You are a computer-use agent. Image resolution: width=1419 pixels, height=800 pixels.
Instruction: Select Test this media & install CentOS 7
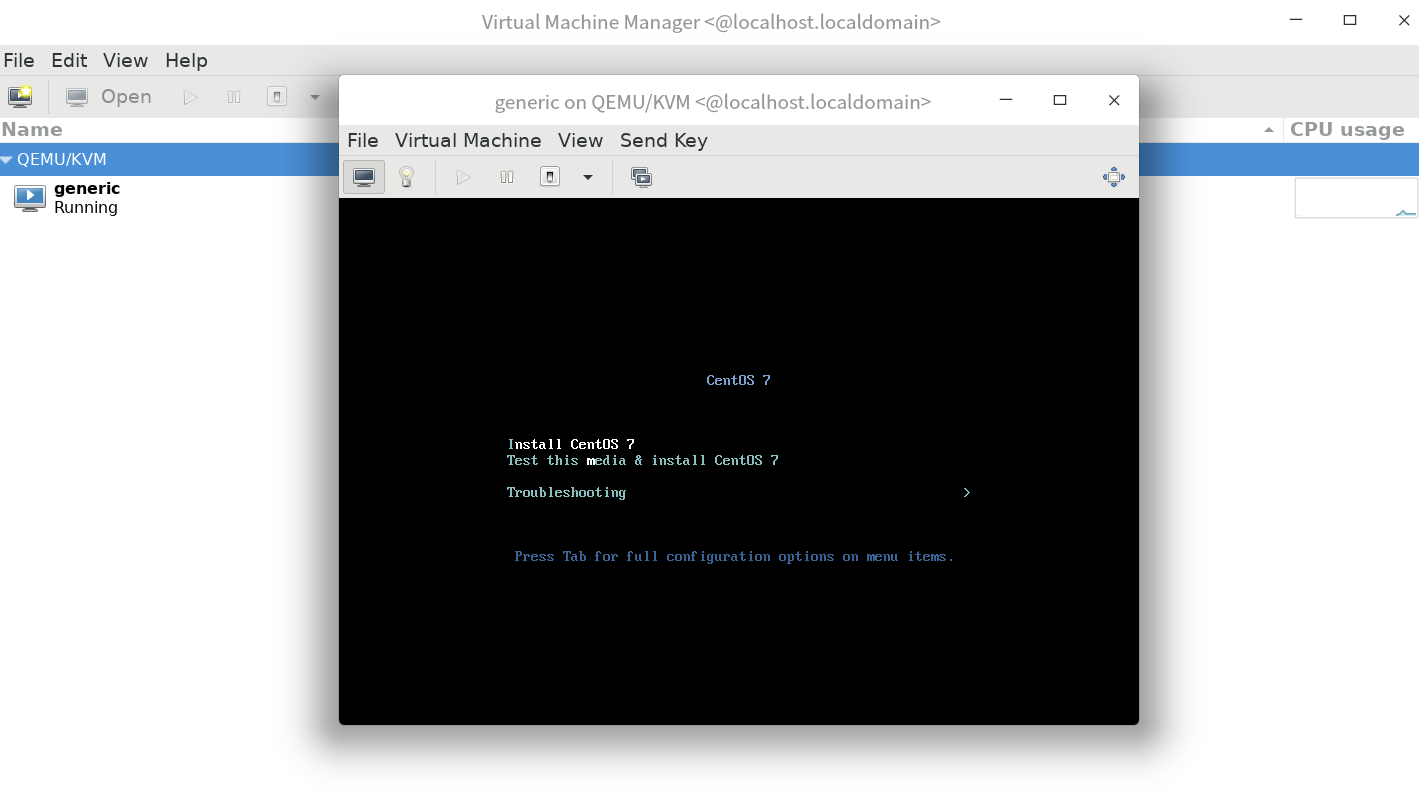(642, 460)
